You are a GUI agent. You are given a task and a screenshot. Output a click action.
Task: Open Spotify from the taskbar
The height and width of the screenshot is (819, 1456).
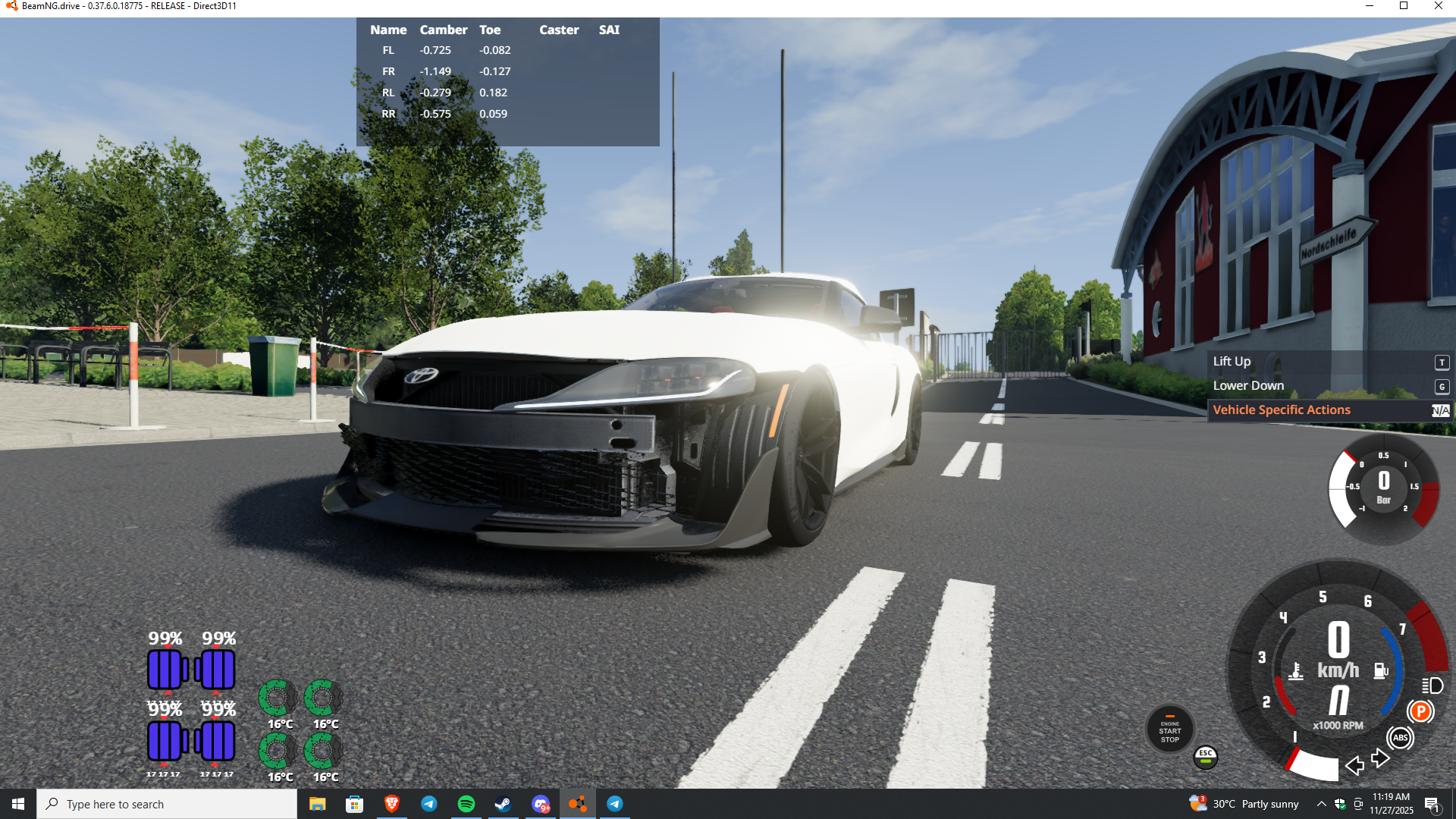466,804
